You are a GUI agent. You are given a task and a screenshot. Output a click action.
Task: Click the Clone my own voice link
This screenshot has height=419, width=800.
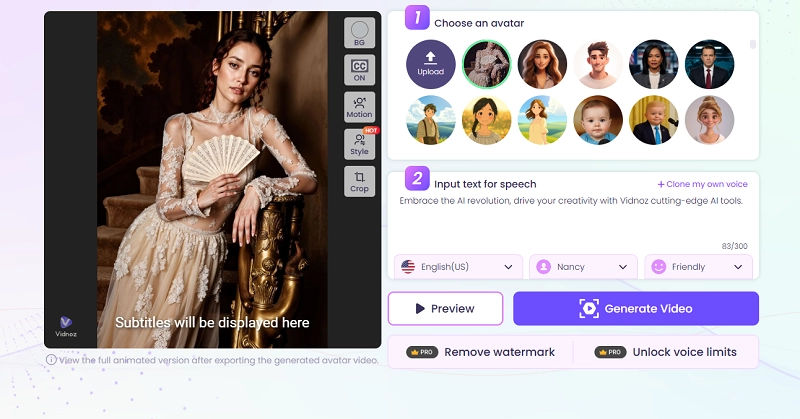[x=702, y=184]
